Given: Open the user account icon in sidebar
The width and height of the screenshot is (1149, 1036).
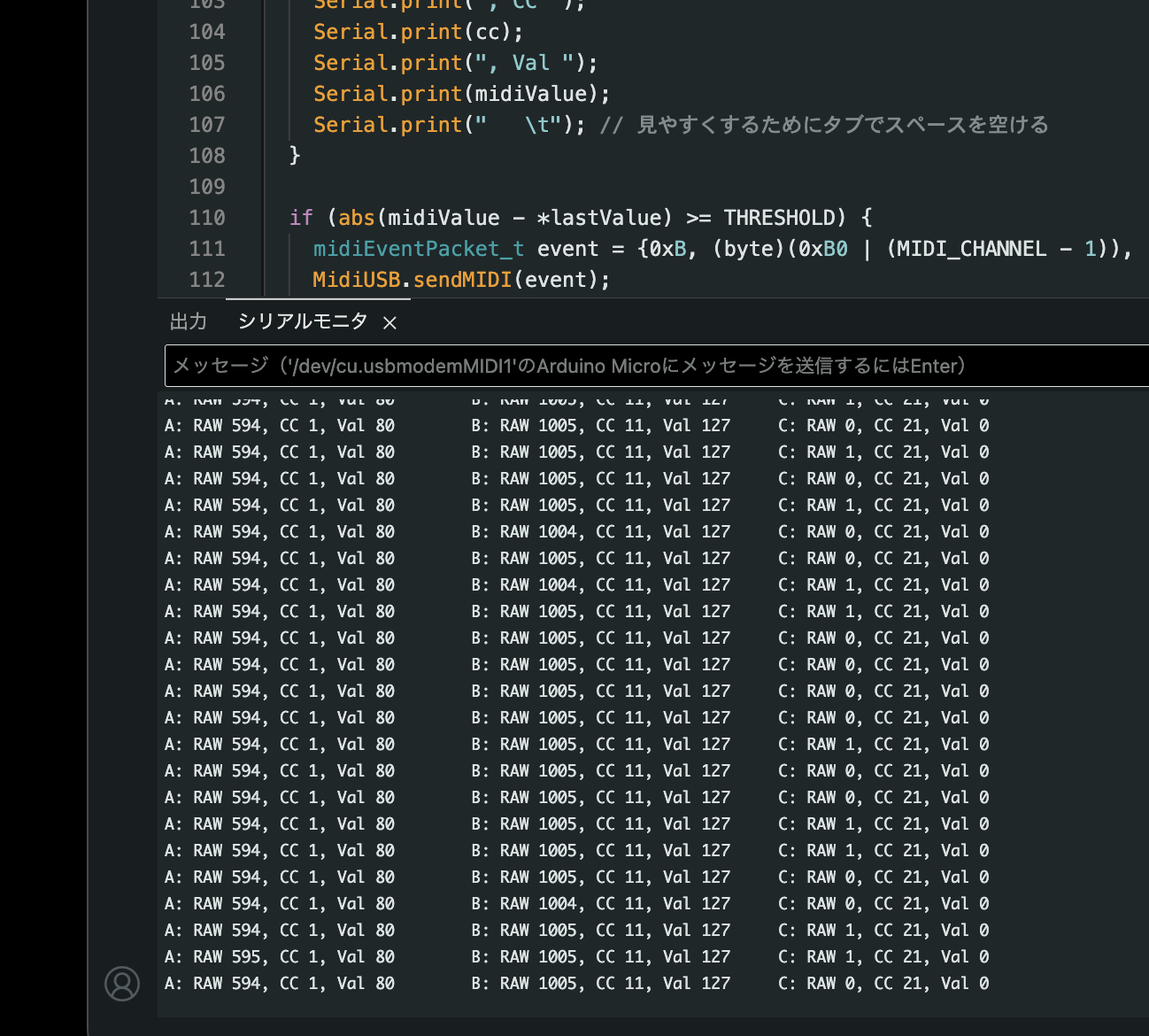Looking at the screenshot, I should [x=122, y=984].
